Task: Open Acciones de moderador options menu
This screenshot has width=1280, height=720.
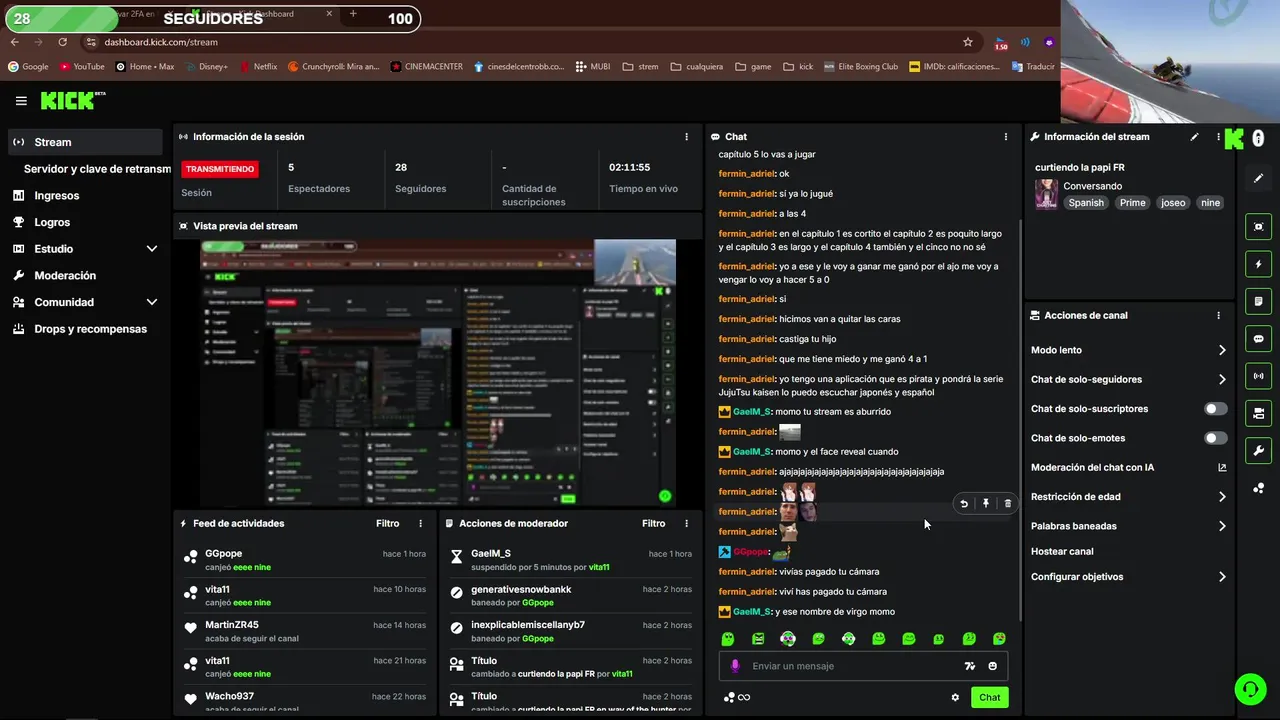Action: [x=686, y=523]
